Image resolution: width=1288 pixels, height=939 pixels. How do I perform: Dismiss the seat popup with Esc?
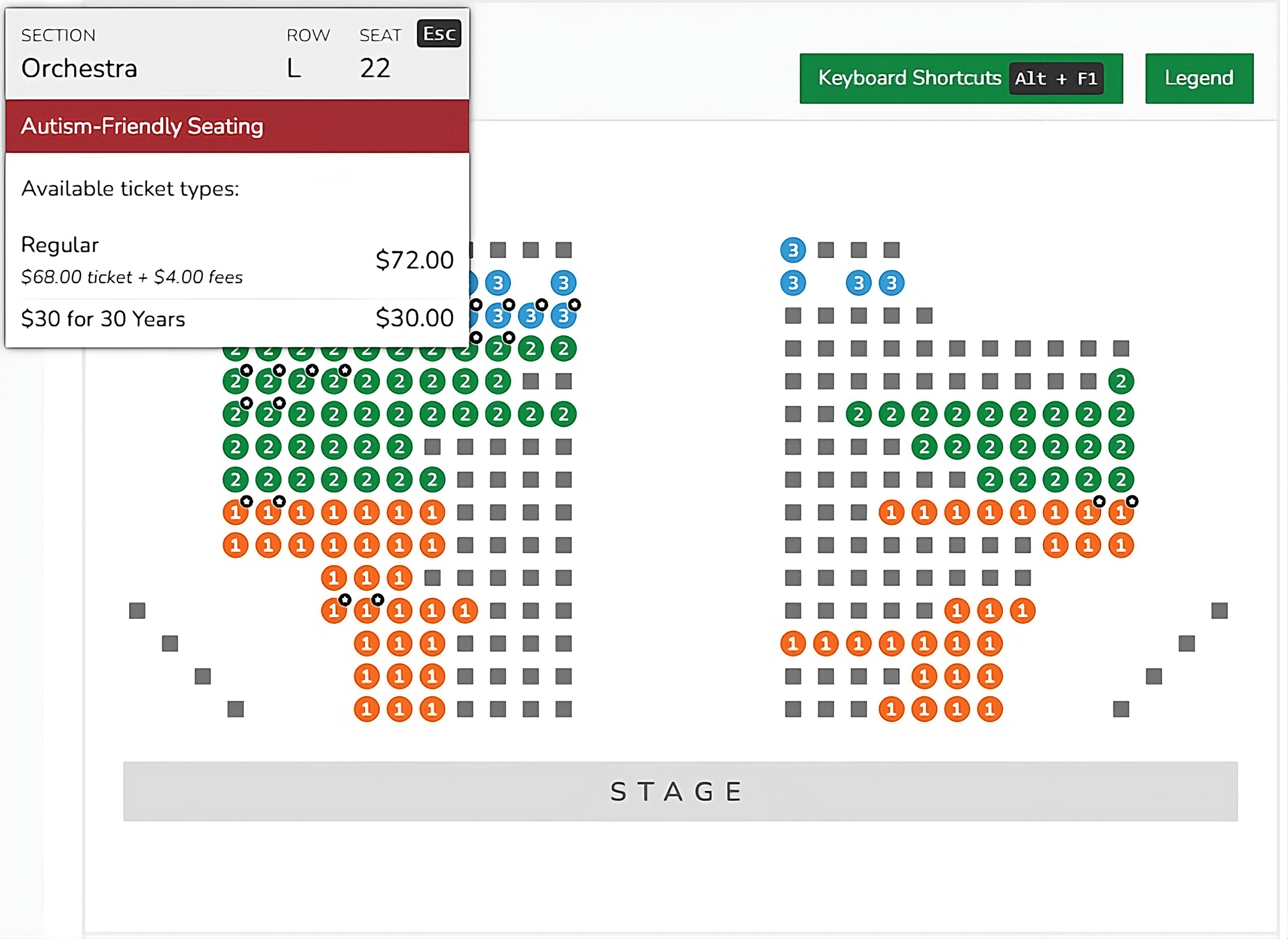439,33
